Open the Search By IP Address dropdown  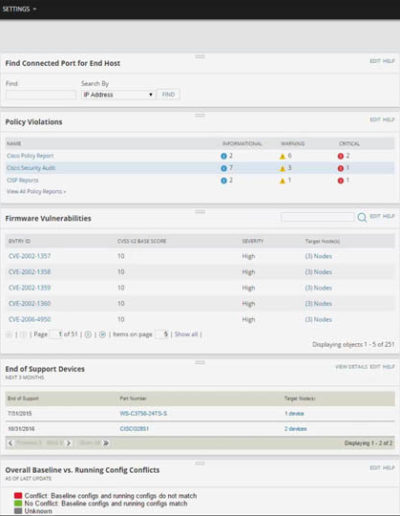coord(118,95)
